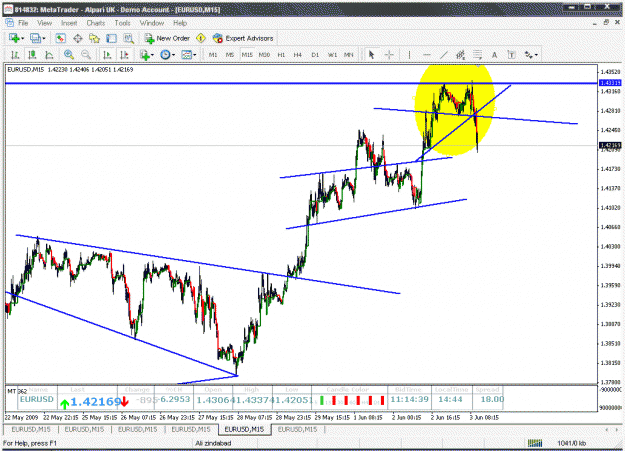Select the Text tool

(494, 55)
